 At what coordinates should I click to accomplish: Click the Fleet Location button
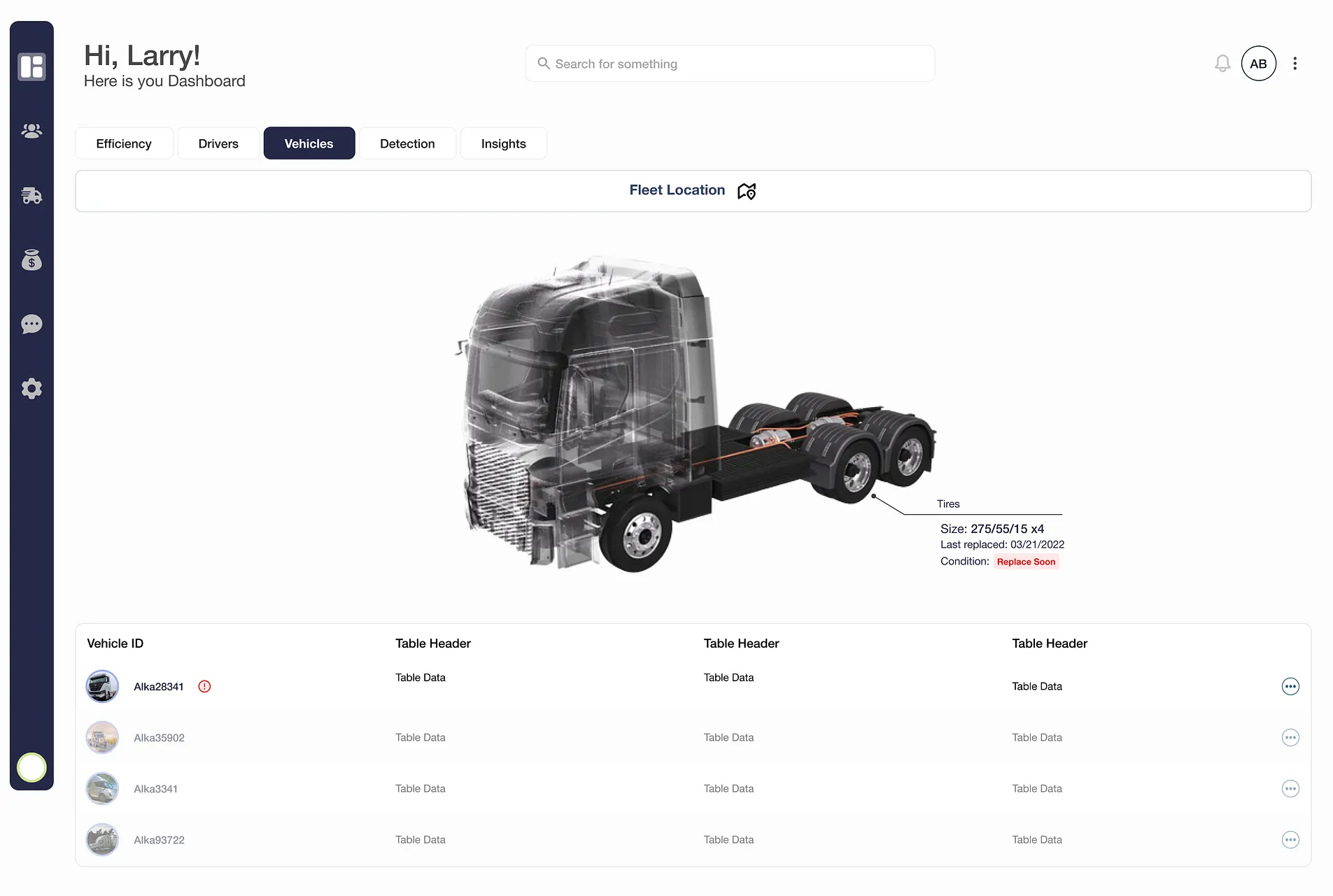693,191
